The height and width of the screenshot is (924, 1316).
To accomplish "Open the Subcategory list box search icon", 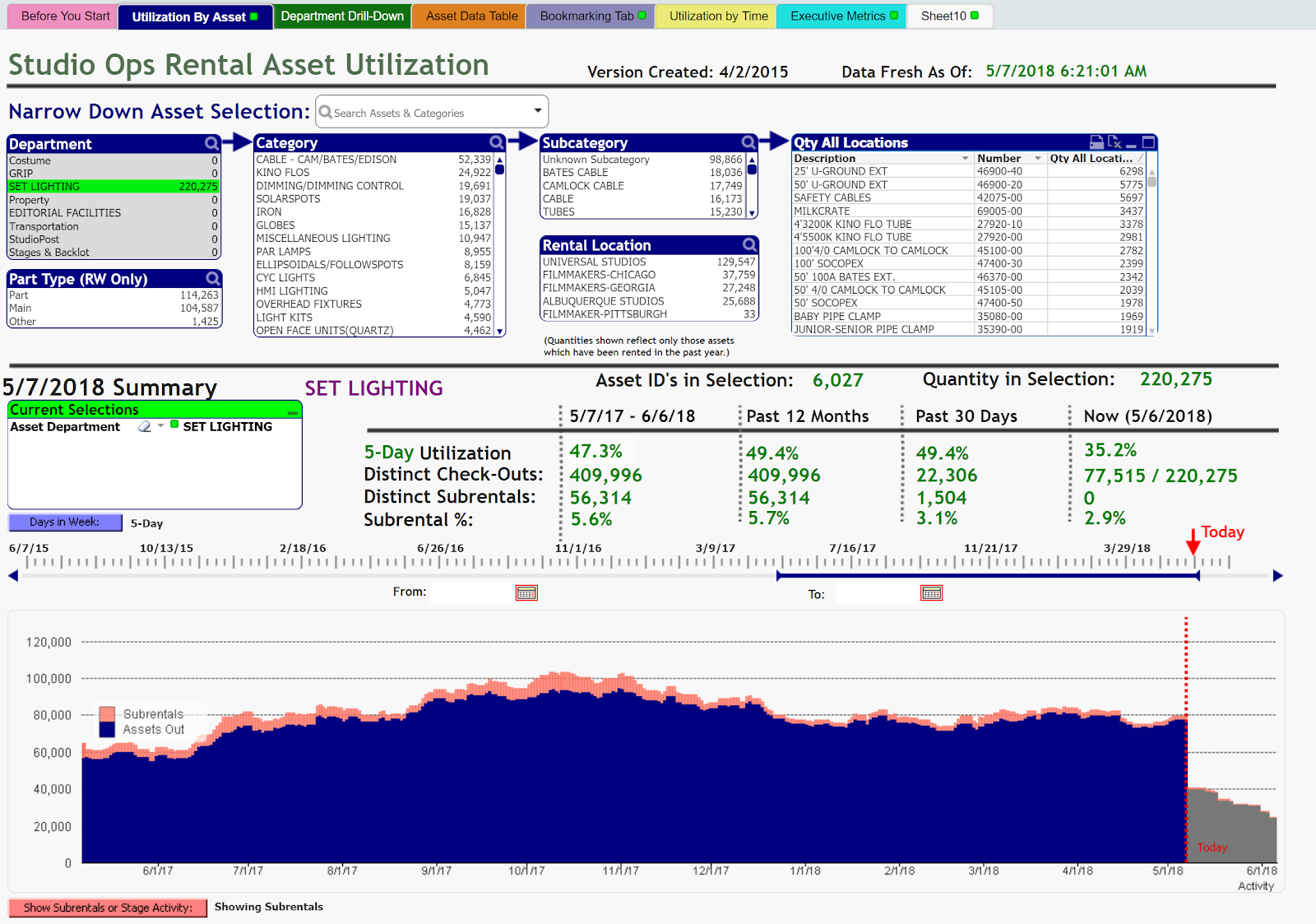I will [x=748, y=142].
